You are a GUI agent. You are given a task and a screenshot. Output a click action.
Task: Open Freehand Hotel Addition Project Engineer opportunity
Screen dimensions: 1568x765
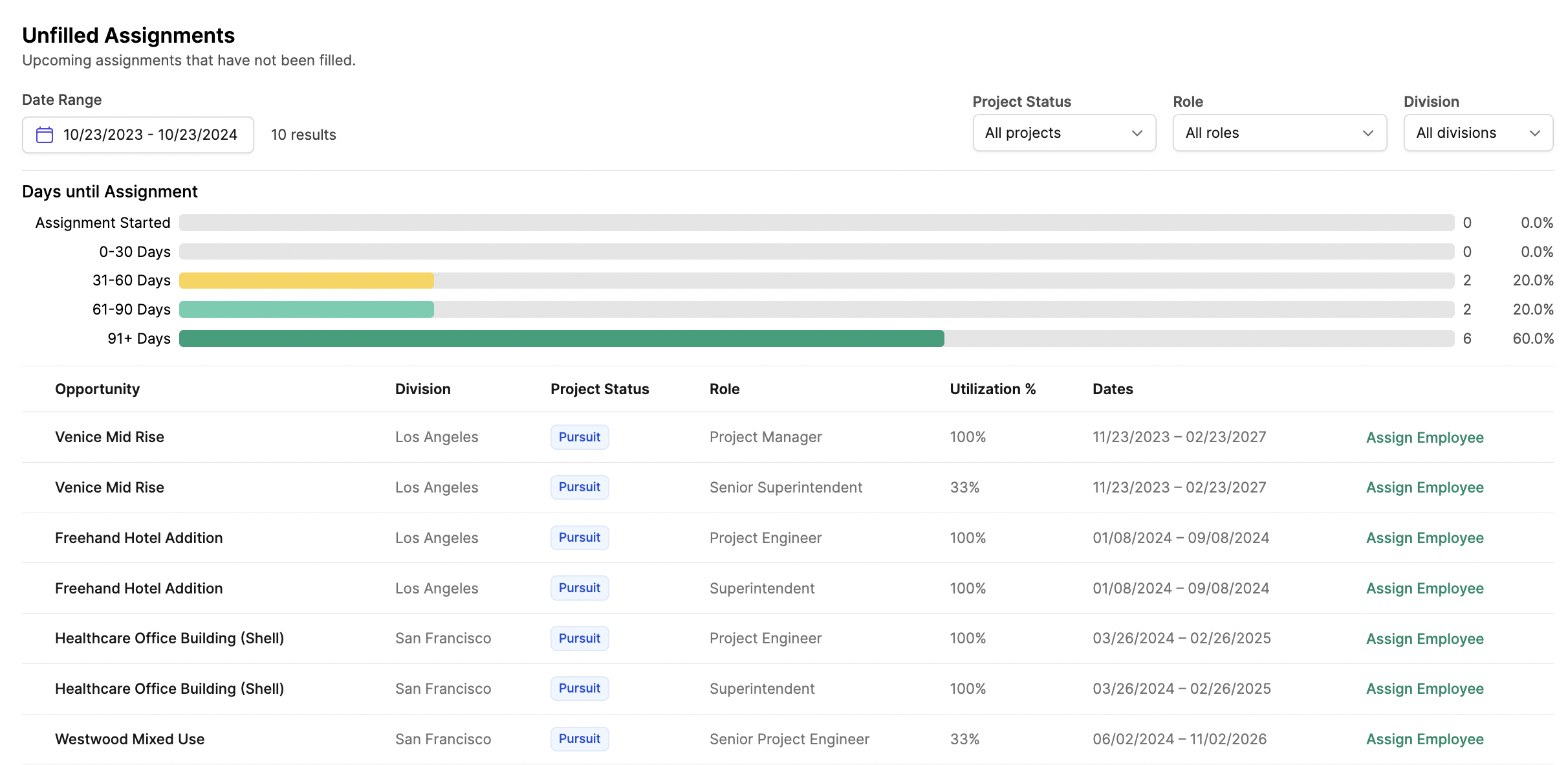[138, 538]
